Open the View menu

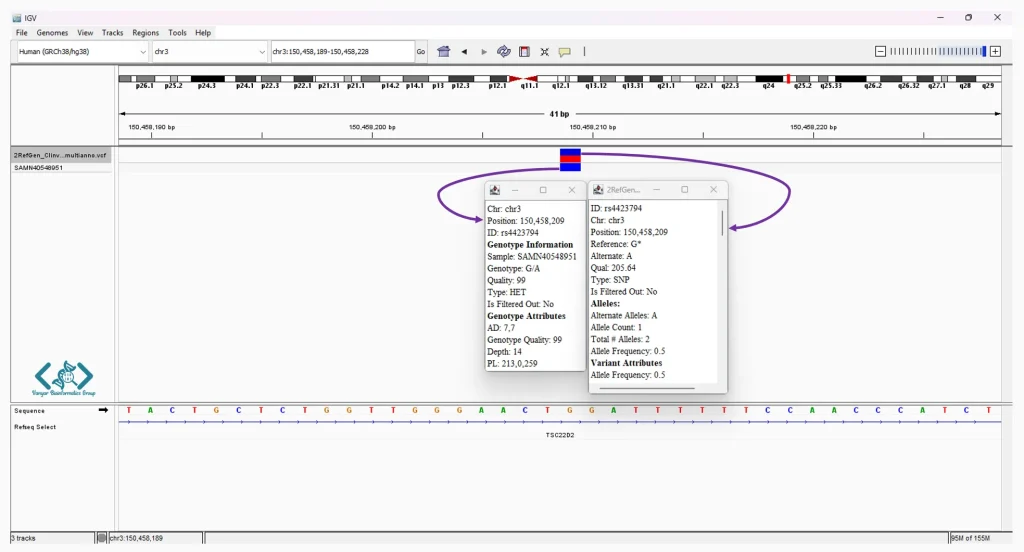pyautogui.click(x=85, y=33)
